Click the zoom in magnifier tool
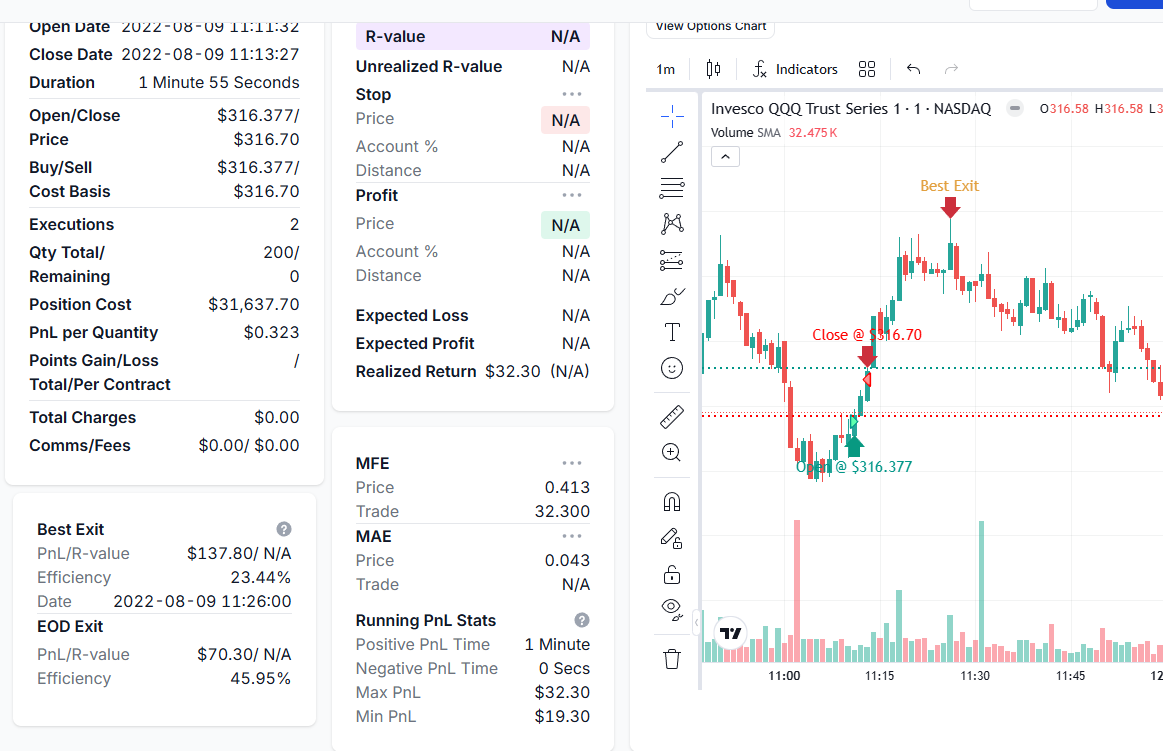The image size is (1163, 751). tap(672, 453)
